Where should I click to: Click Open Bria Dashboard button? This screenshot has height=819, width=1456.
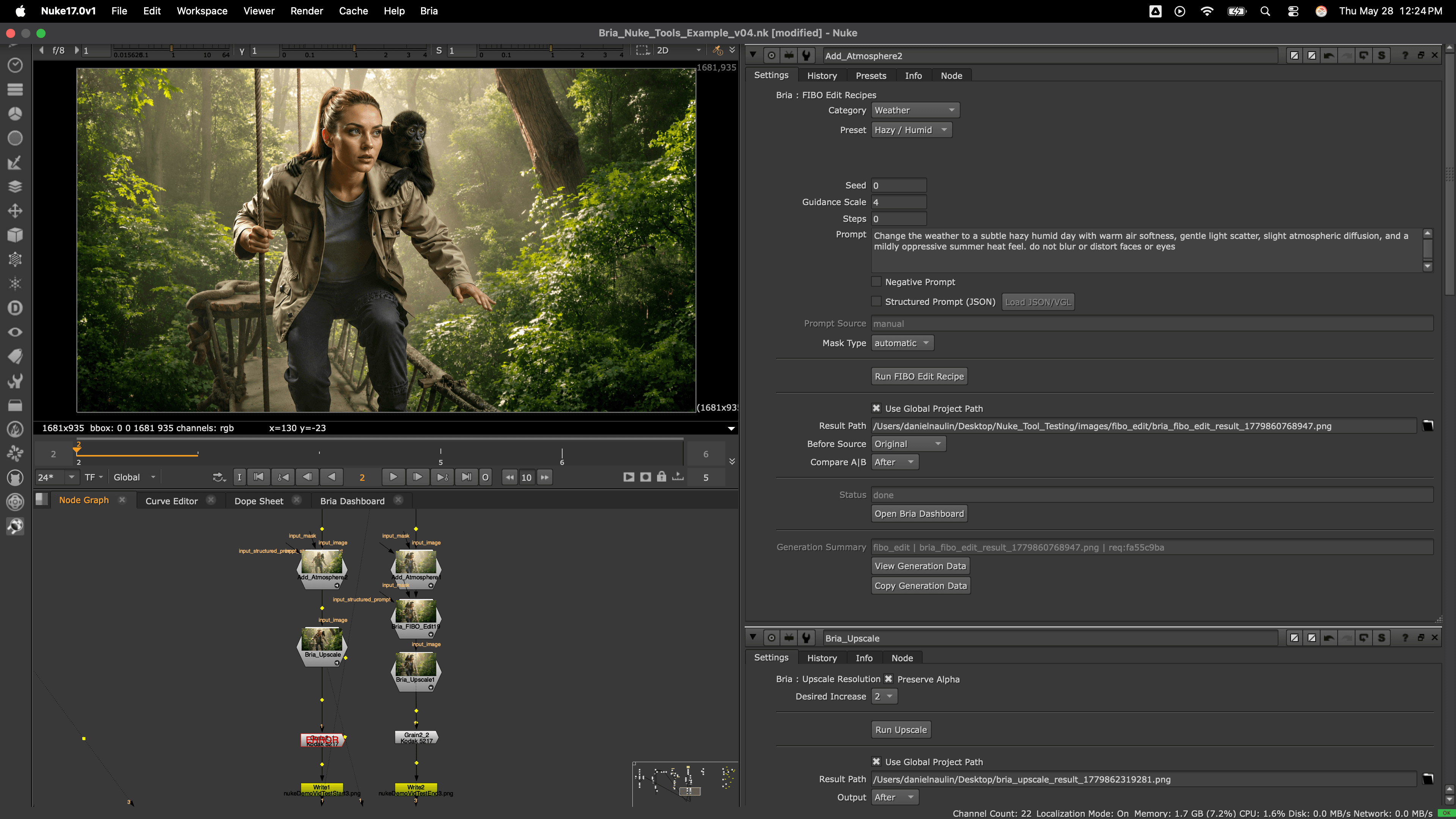click(919, 513)
